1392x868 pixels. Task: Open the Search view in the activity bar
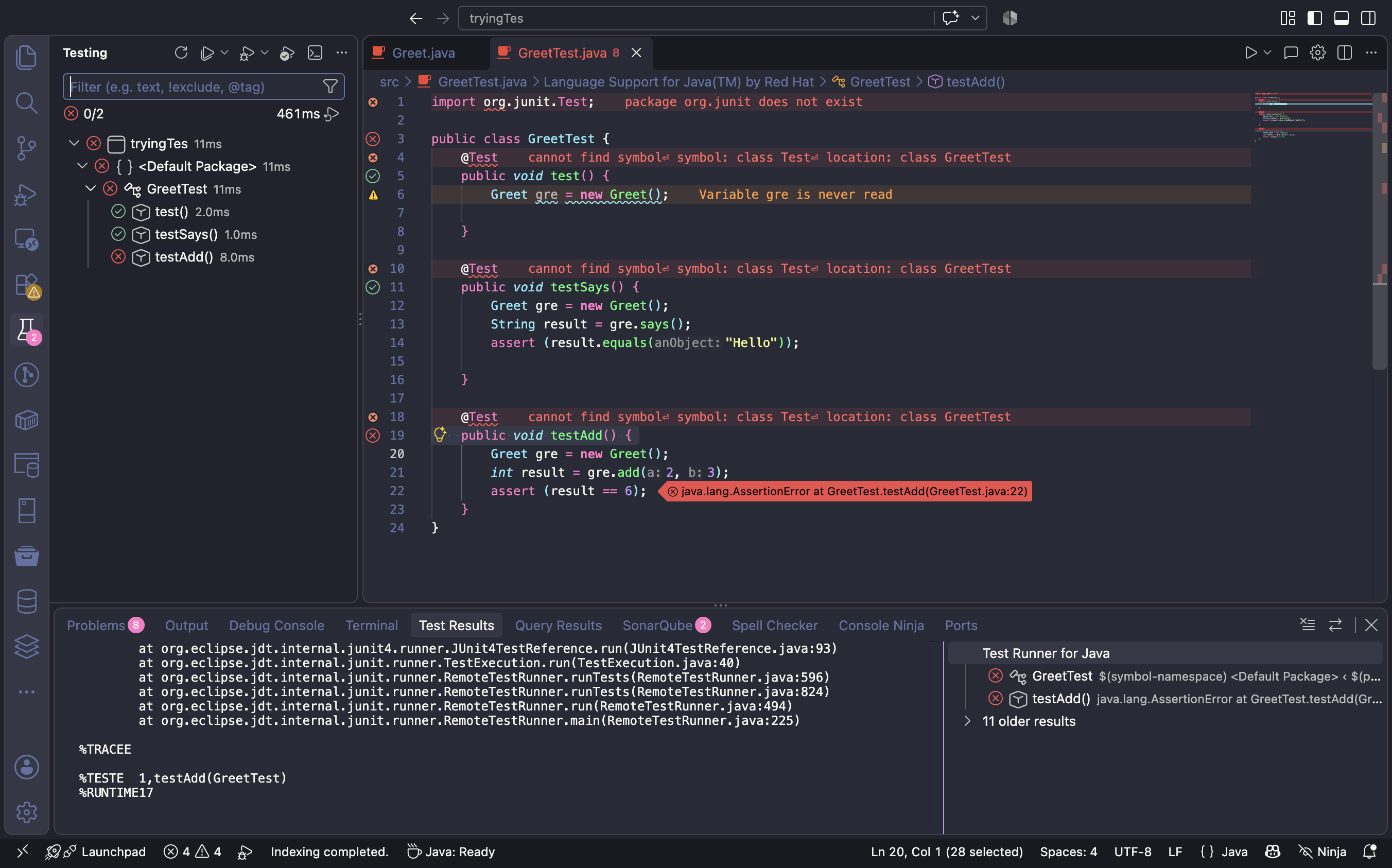point(26,103)
